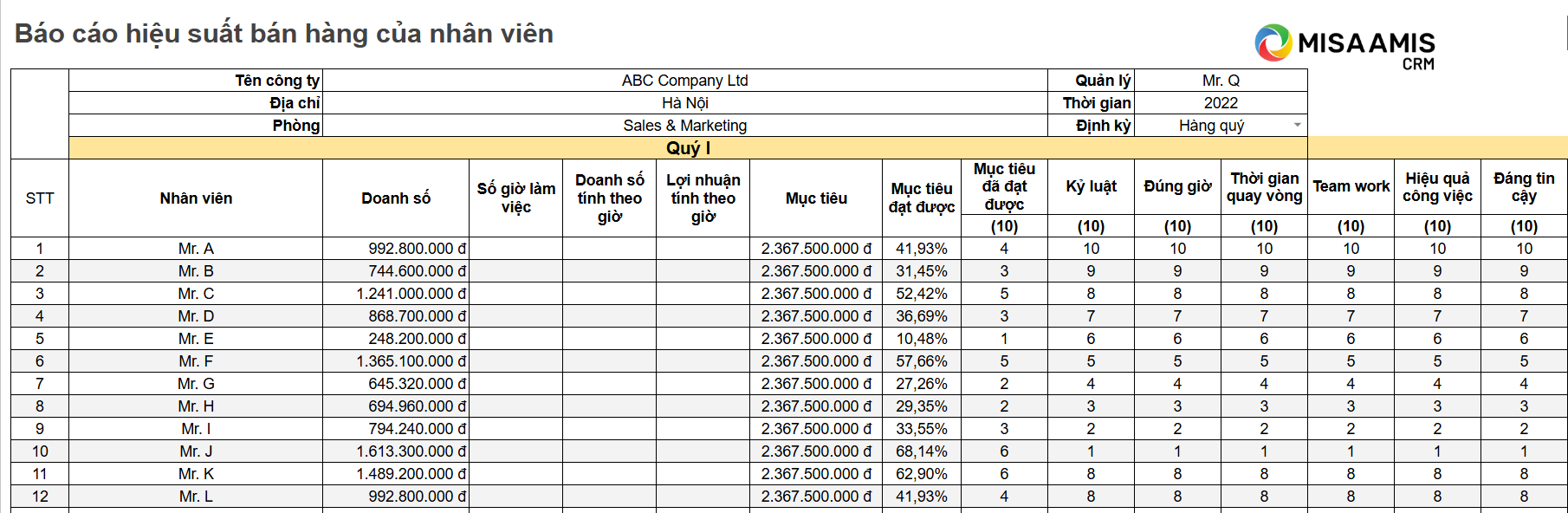
Task: Open the Hàng quý dropdown arrow
Action: coord(1297,126)
